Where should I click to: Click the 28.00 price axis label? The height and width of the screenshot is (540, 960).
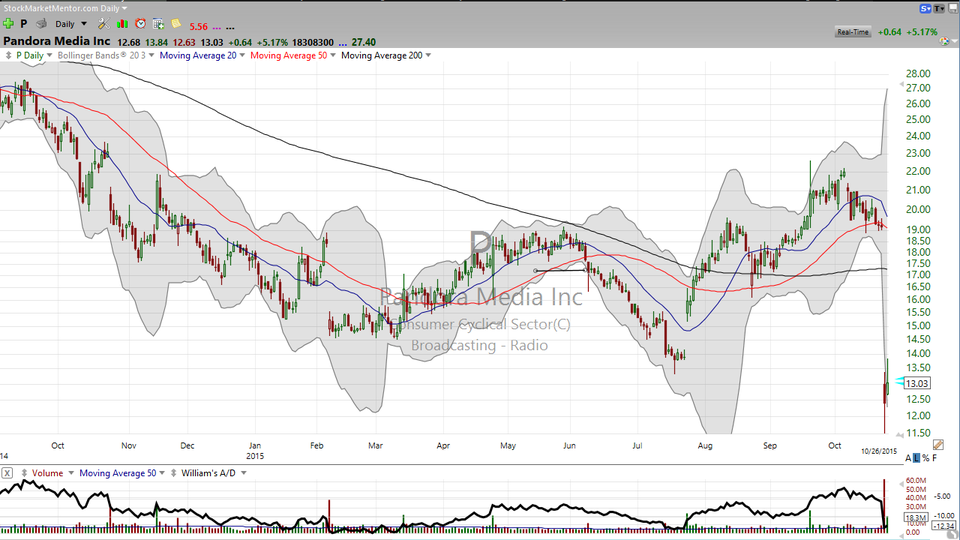(918, 73)
